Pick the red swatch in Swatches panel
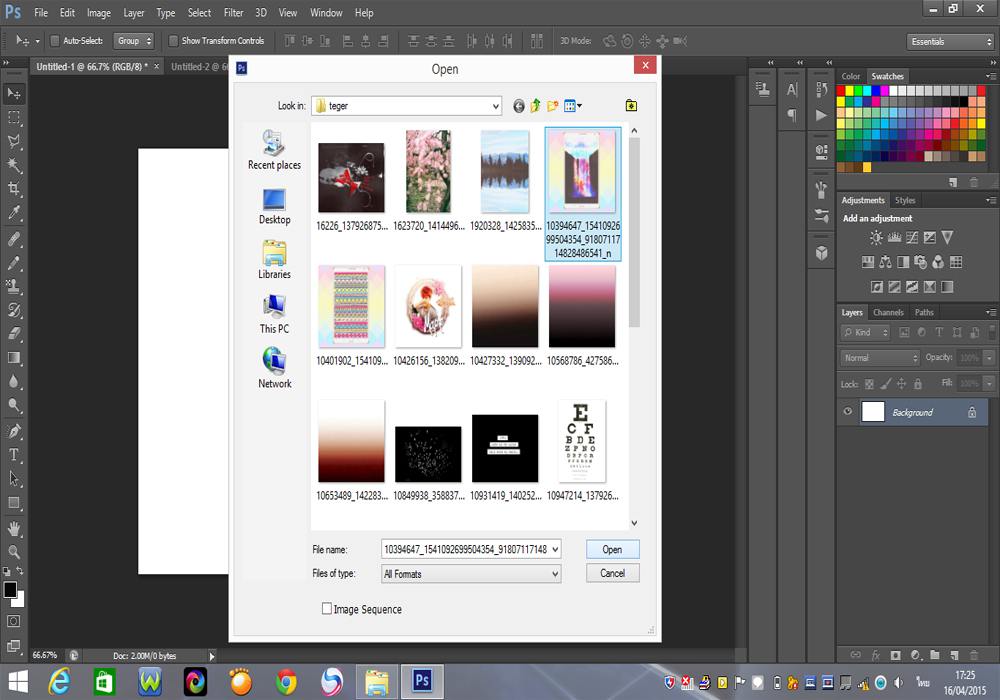 click(x=843, y=91)
